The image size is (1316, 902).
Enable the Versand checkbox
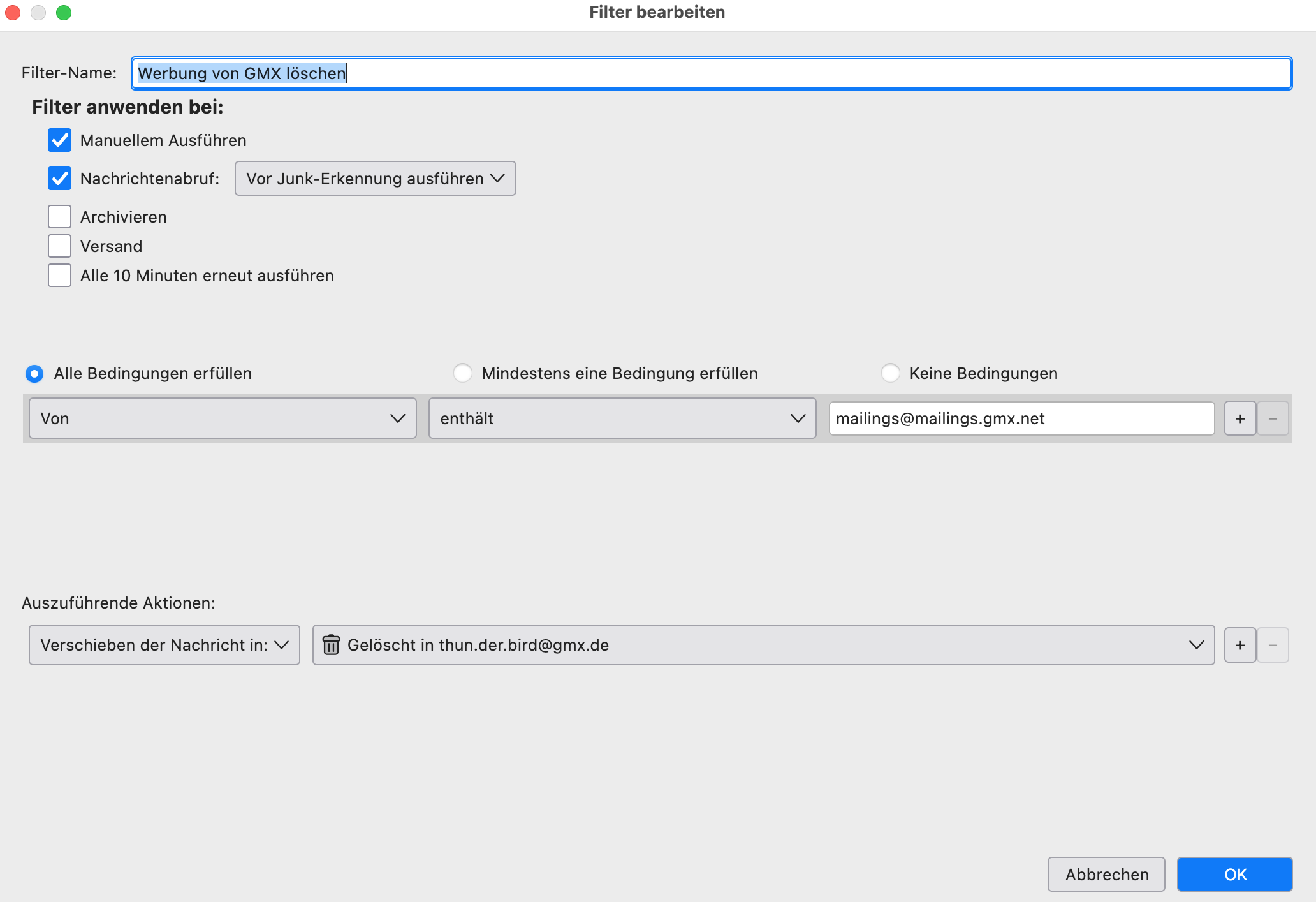(x=59, y=246)
